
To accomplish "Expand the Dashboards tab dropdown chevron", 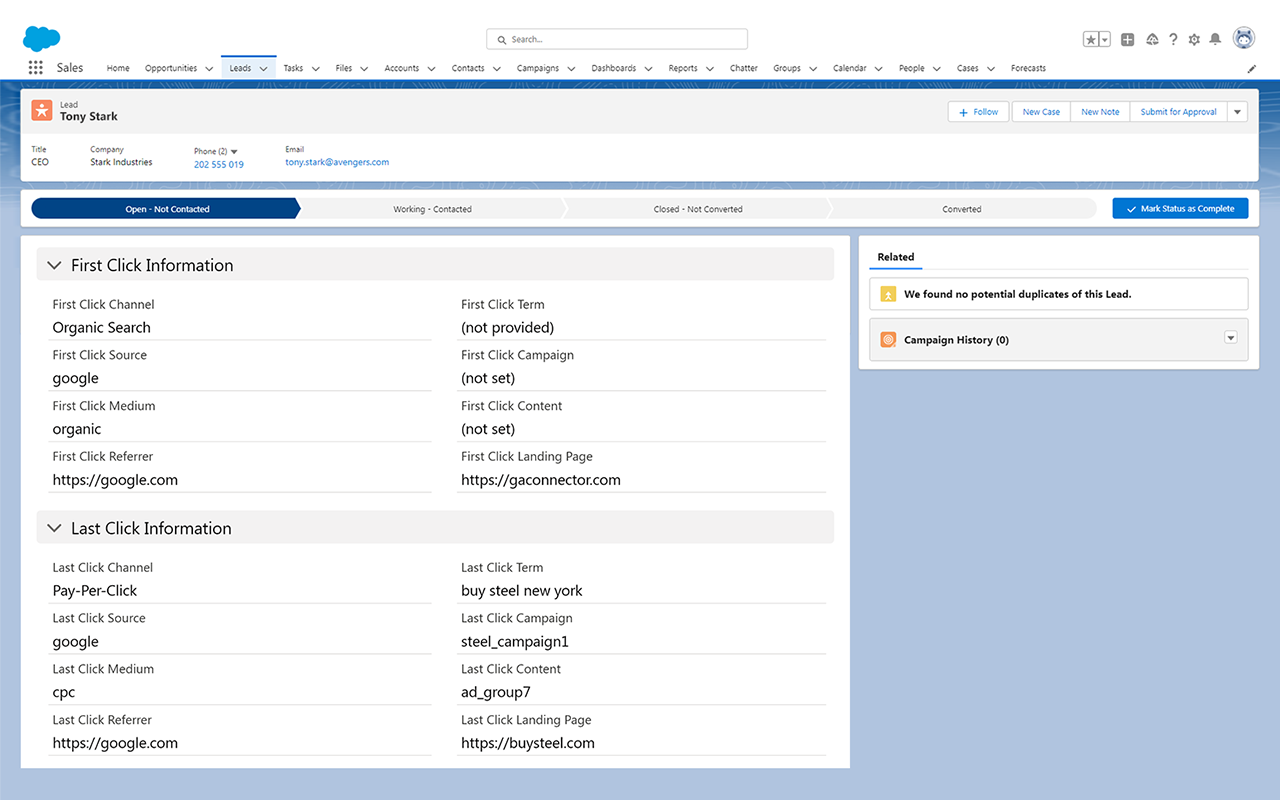I will 648,69.
